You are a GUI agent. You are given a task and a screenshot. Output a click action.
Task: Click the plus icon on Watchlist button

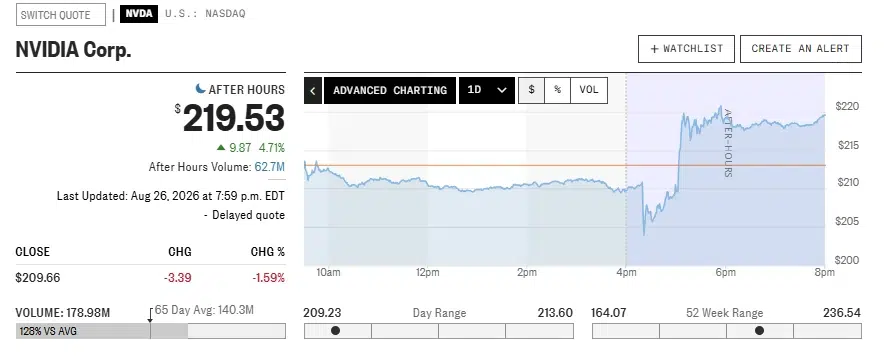(x=654, y=49)
